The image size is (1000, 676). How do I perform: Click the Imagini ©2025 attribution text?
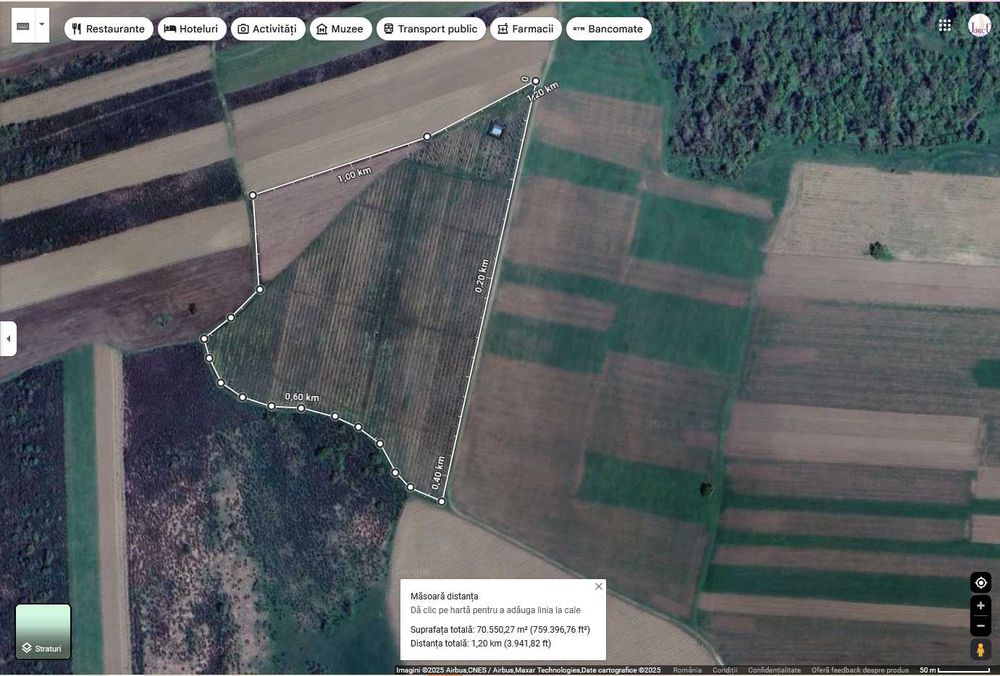coord(529,670)
